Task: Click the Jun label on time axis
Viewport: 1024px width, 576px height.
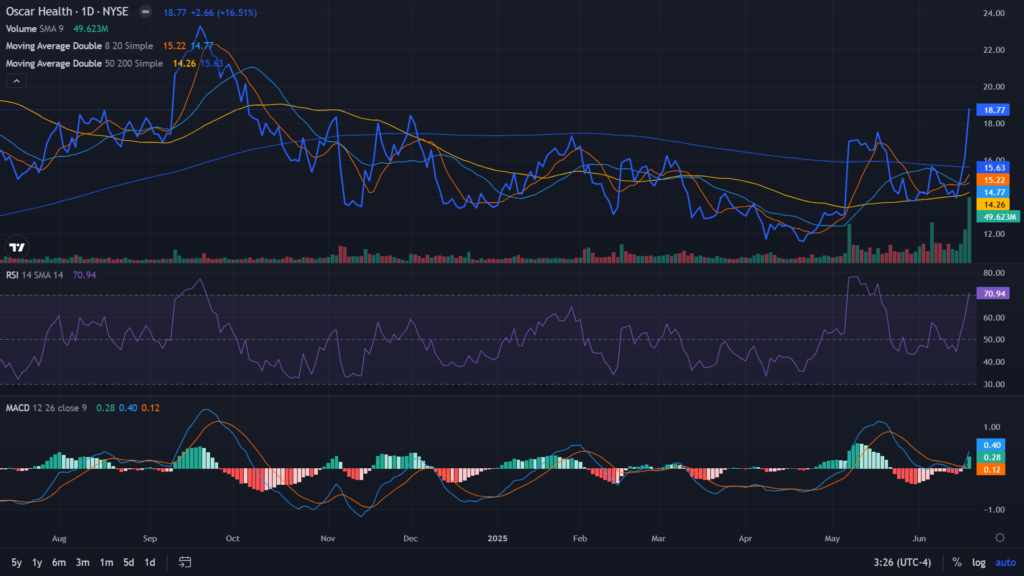Action: click(920, 539)
